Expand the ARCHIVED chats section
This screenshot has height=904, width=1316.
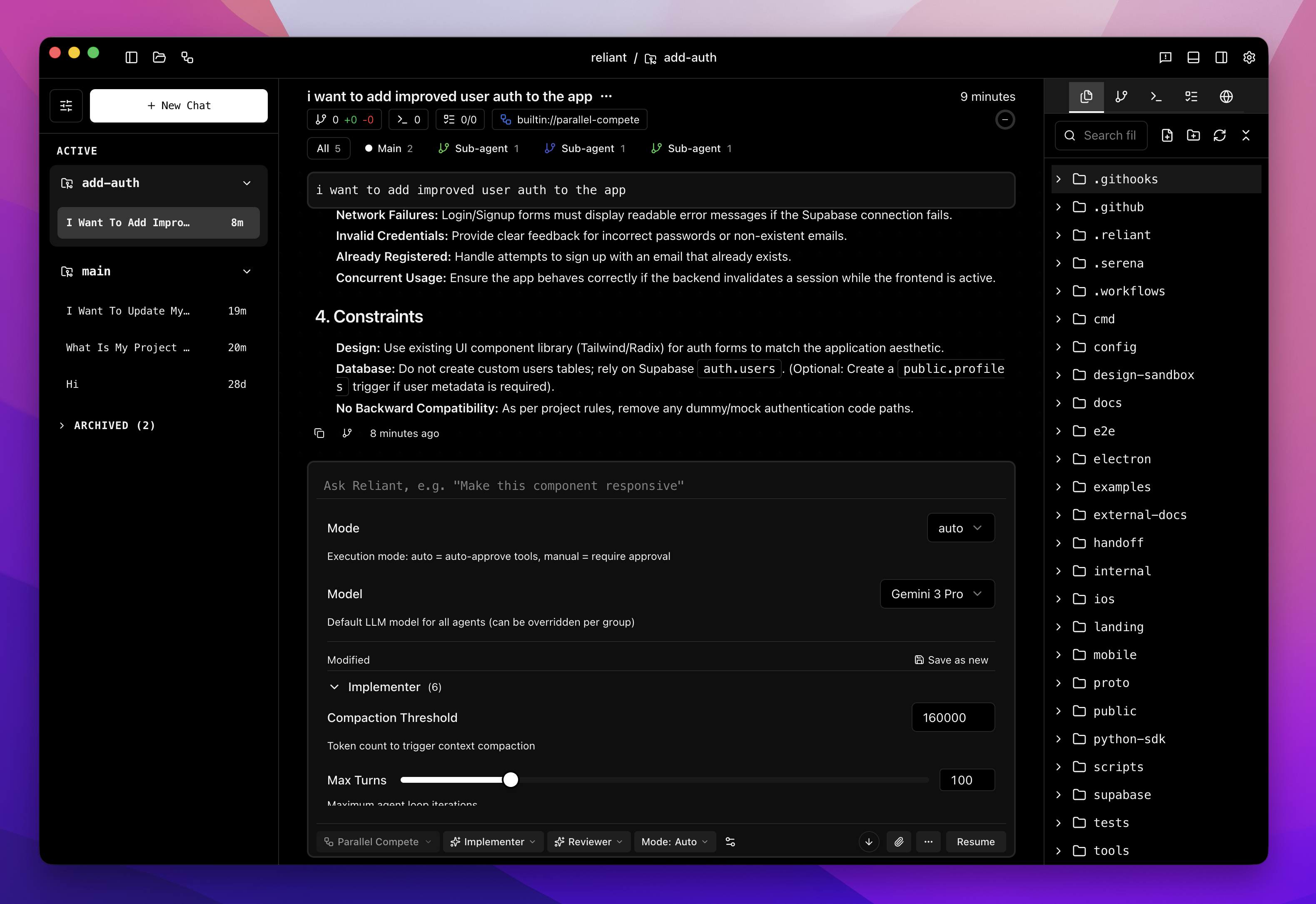[x=107, y=425]
